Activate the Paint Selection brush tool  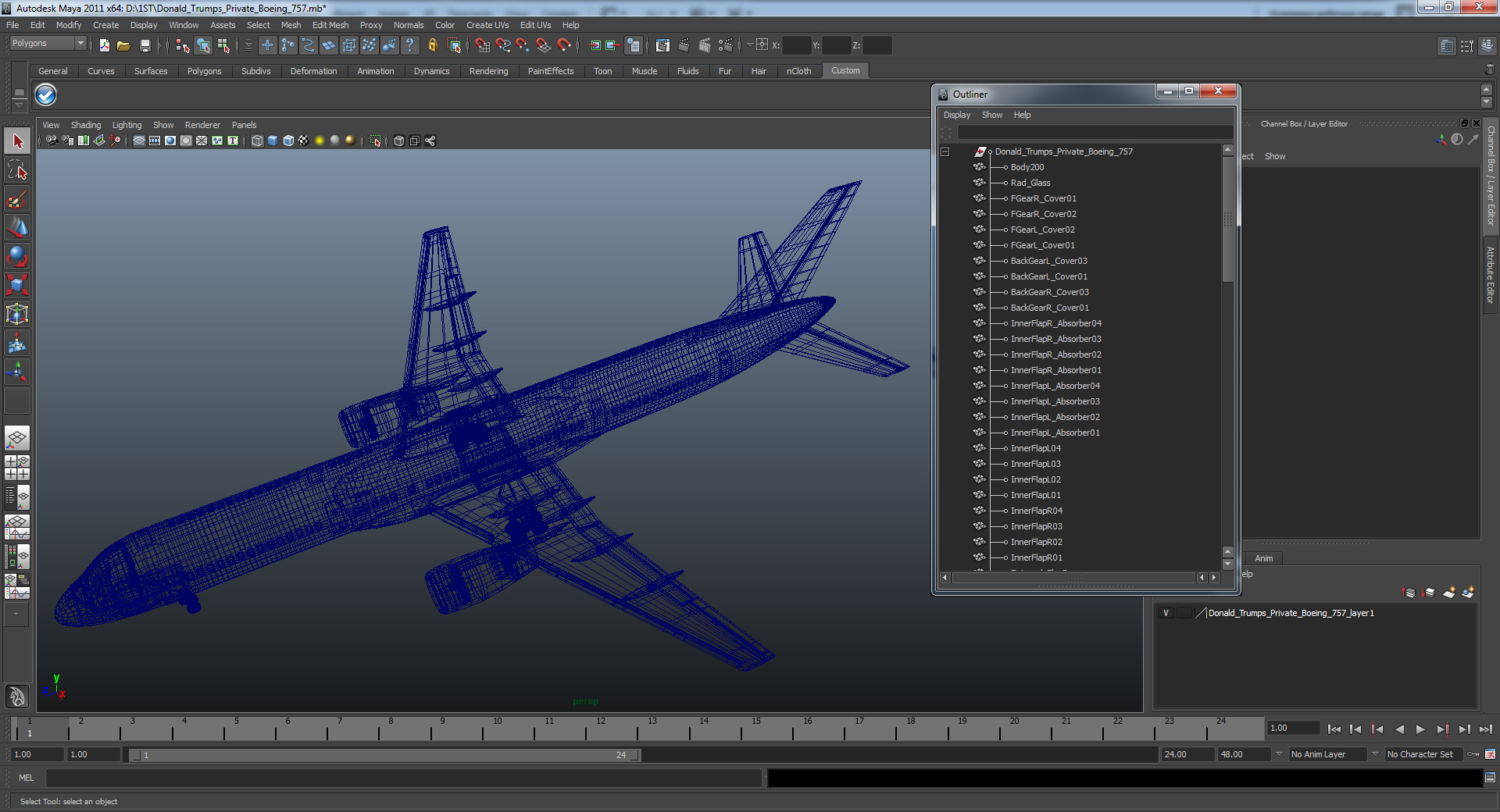point(17,199)
